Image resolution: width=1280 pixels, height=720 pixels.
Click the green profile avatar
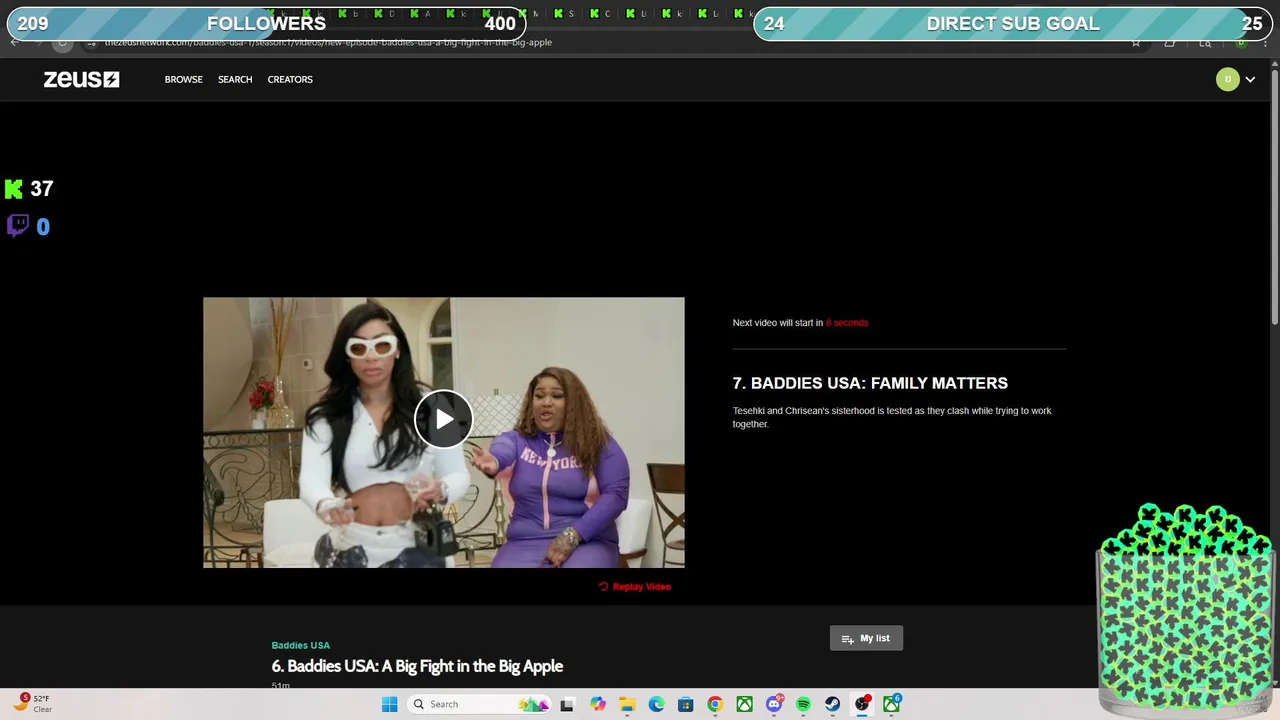click(x=1227, y=79)
